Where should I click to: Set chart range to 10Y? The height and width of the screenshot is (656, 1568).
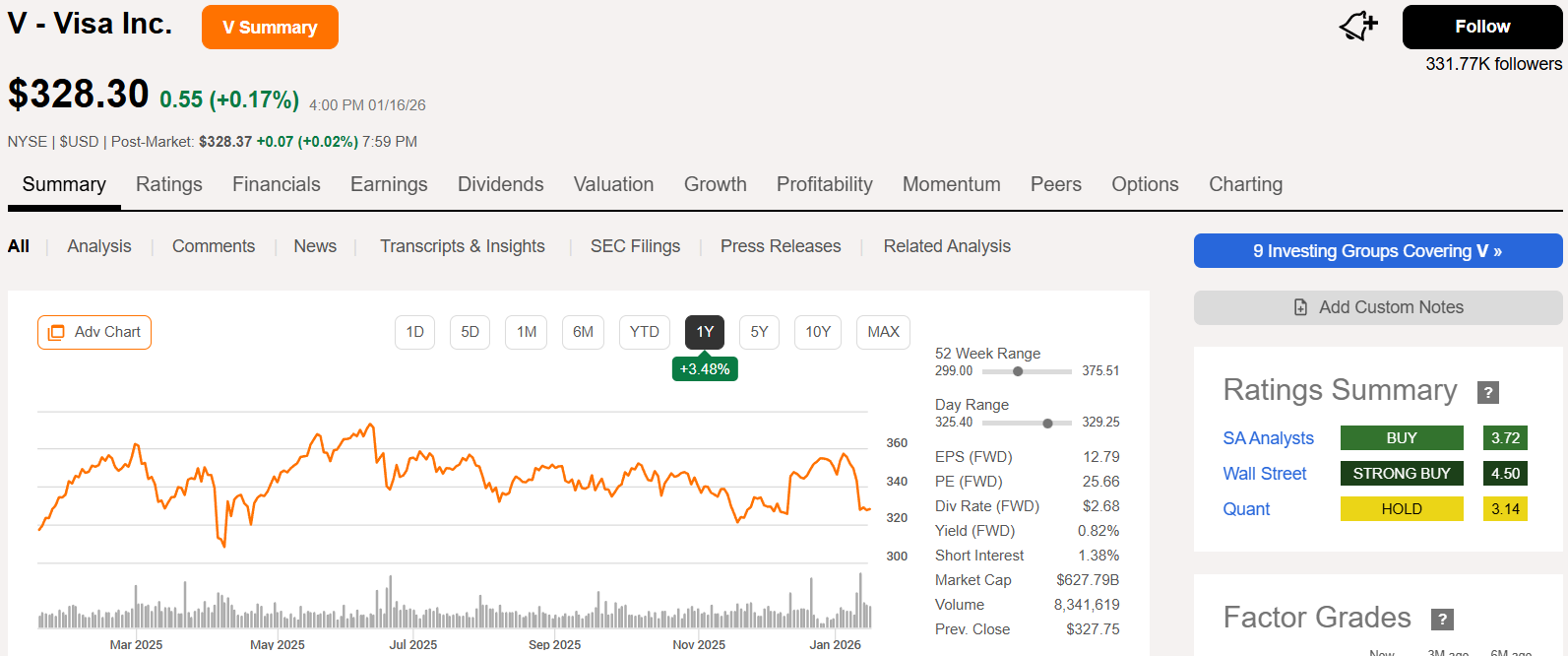click(x=818, y=332)
